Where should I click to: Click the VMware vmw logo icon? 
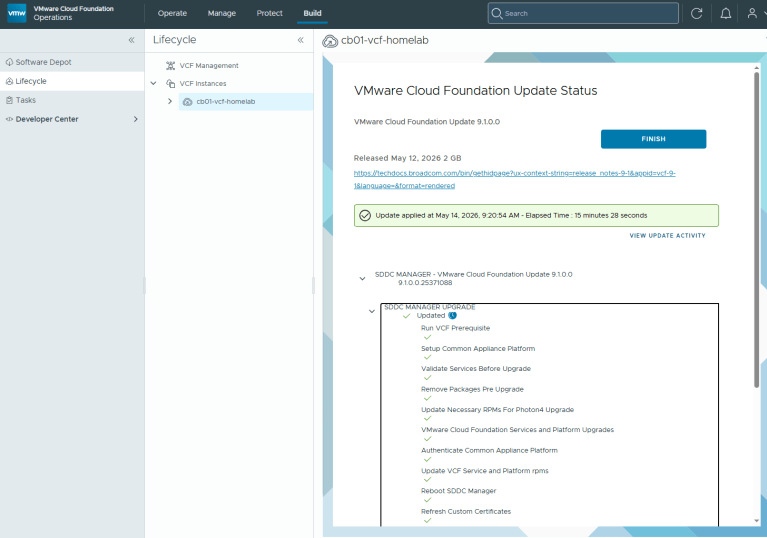[x=17, y=13]
